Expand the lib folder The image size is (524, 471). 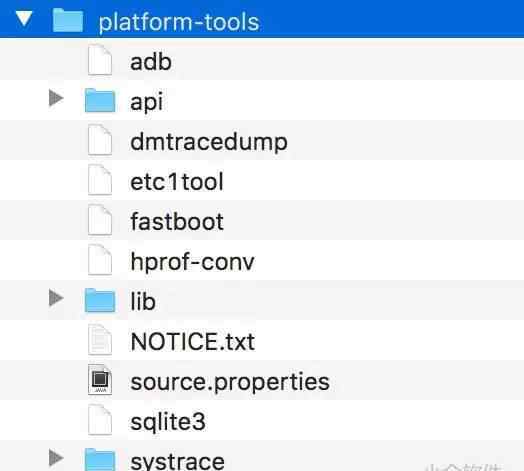pos(56,298)
